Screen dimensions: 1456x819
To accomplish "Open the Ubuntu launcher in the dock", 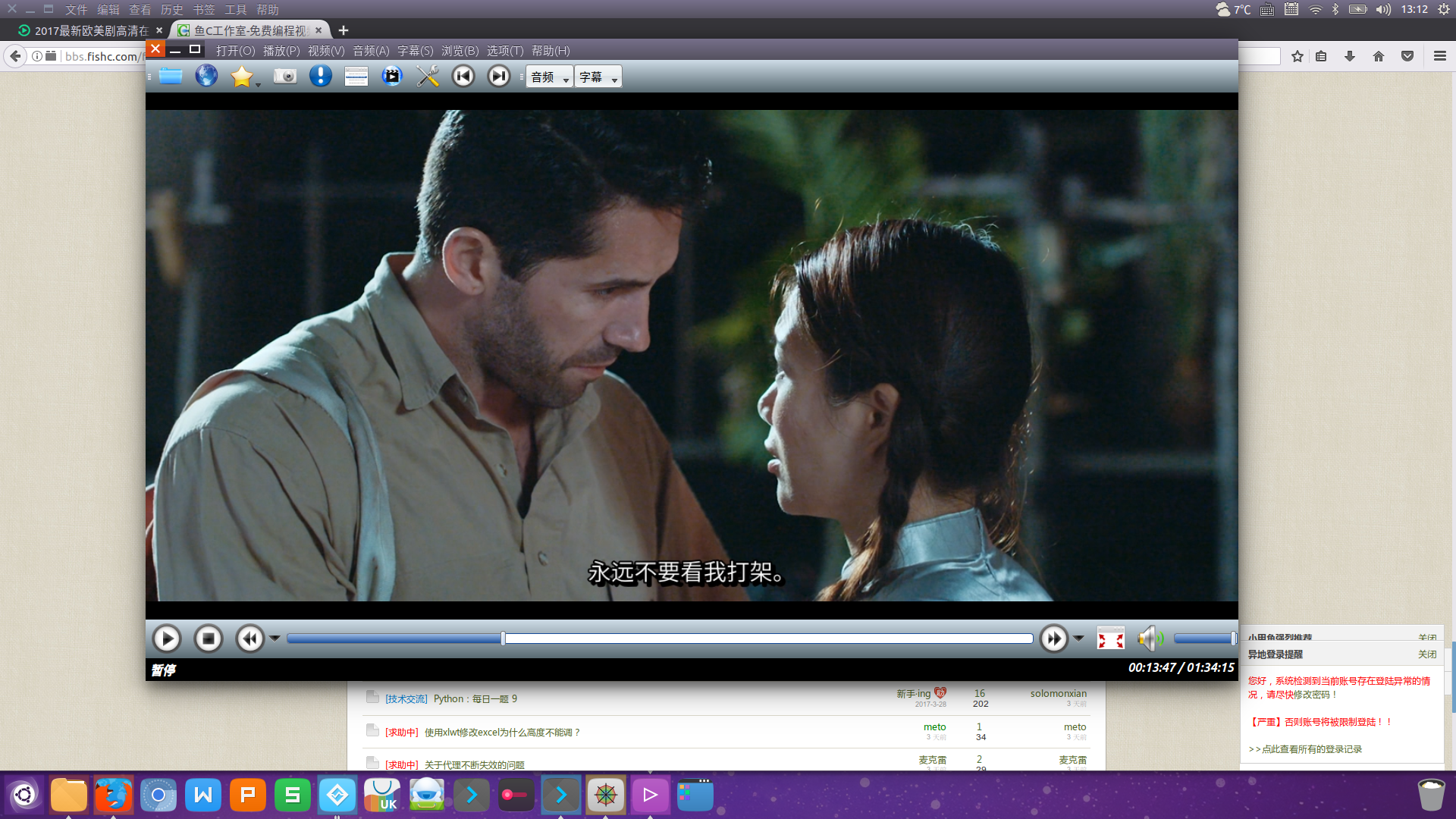I will click(24, 795).
